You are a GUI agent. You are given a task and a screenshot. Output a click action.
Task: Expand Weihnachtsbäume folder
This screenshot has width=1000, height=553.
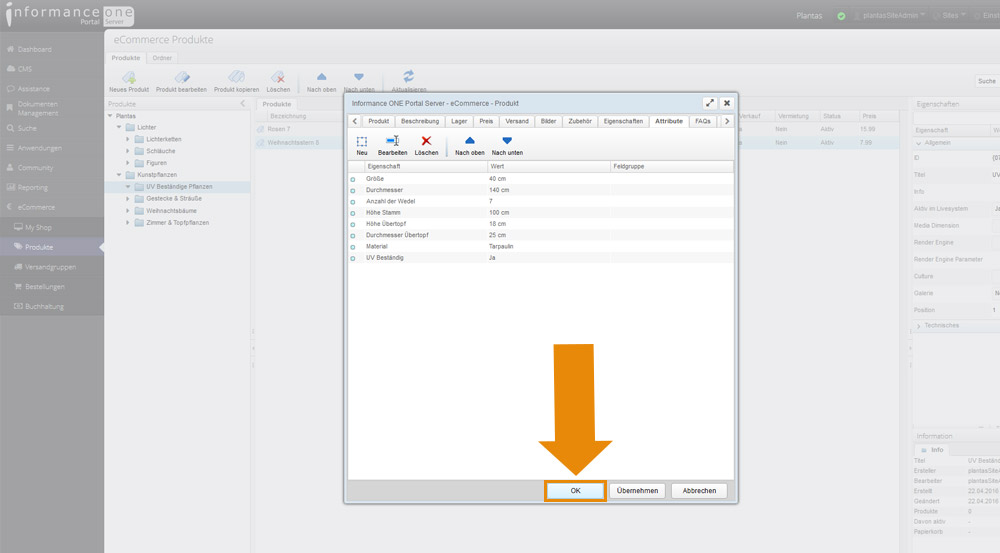click(128, 210)
